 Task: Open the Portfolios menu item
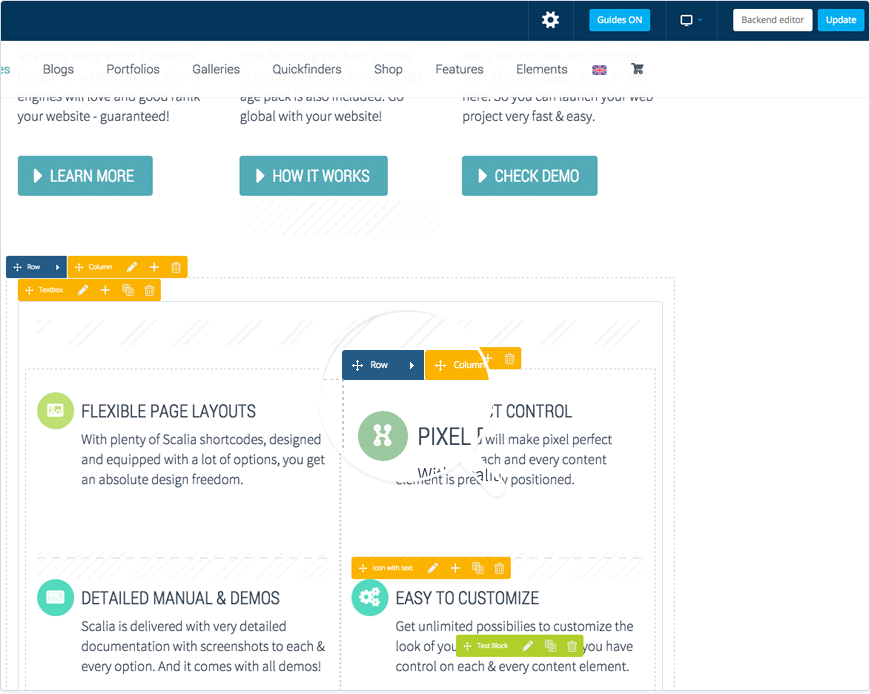(x=133, y=69)
